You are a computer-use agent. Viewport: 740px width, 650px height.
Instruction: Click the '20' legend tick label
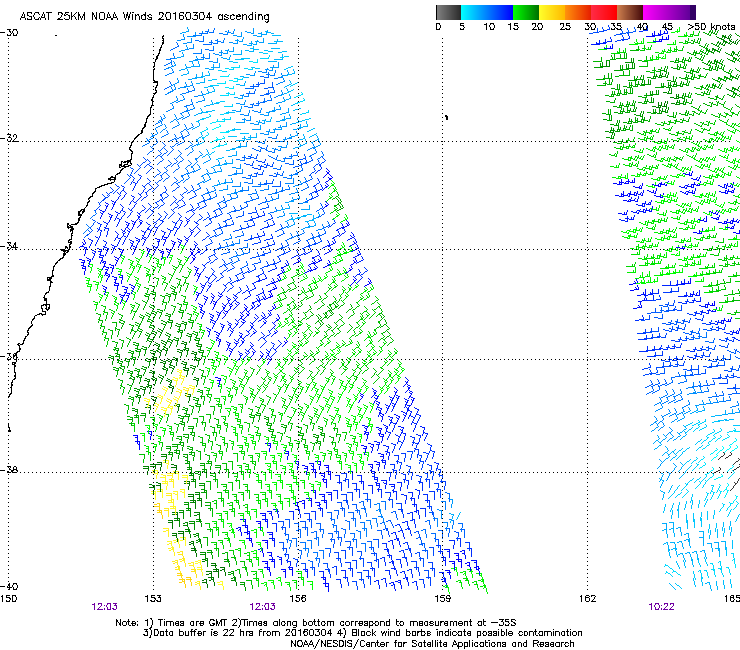click(537, 27)
